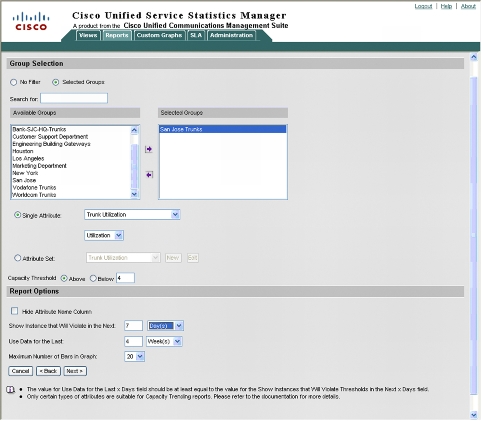This screenshot has height=421, width=482.
Task: Switch to the Views tab
Action: (x=88, y=35)
